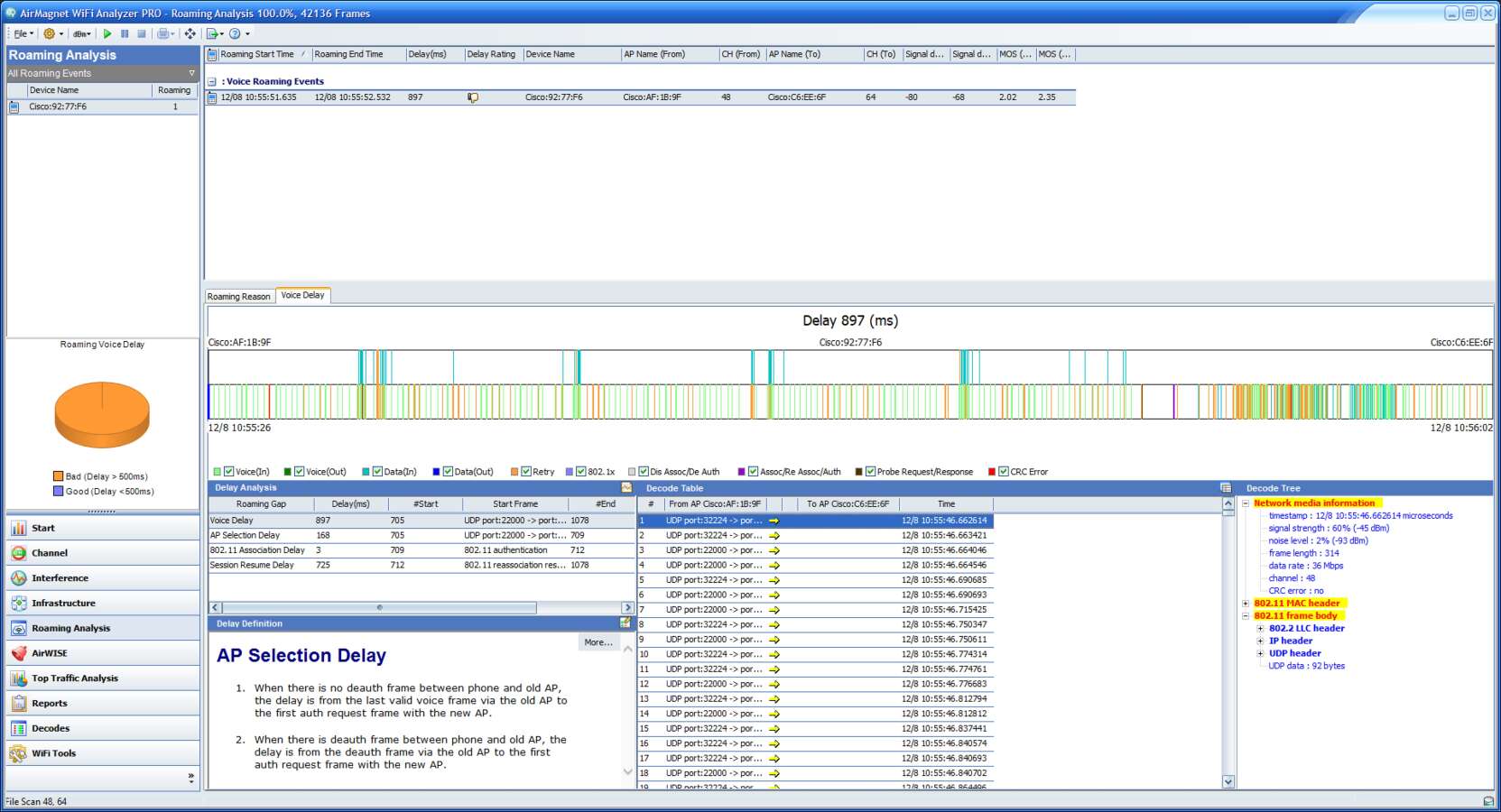Screen dimensions: 1501x812
Task: Open dropdown arrow beside gear icon
Action: pyautogui.click(x=61, y=33)
